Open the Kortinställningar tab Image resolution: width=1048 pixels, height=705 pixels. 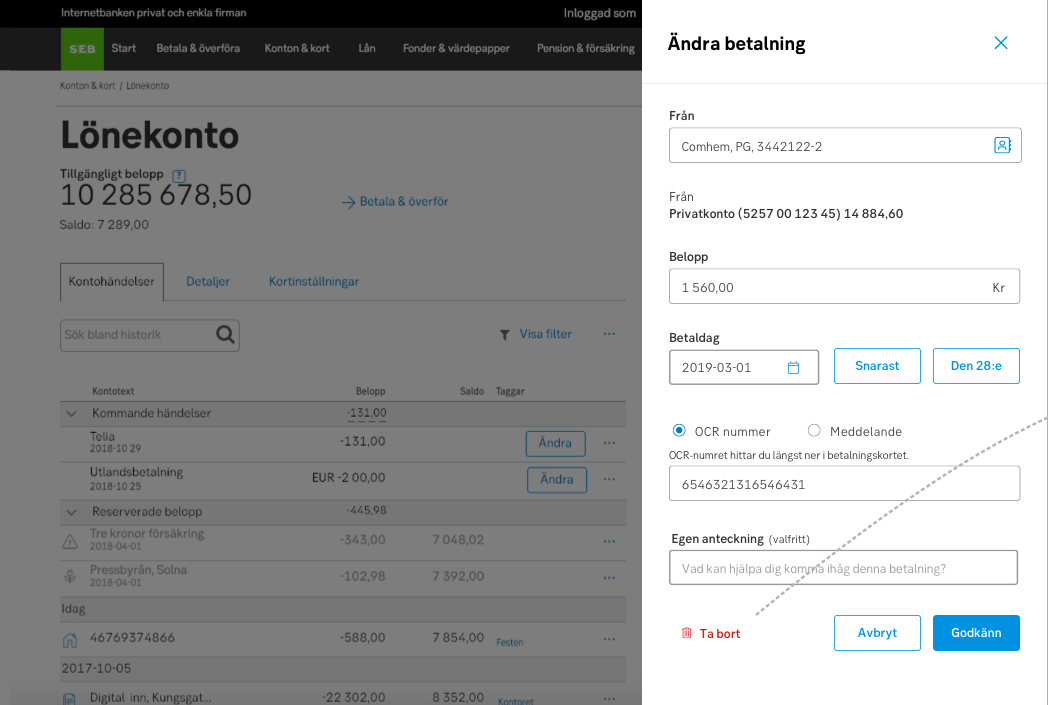click(313, 281)
